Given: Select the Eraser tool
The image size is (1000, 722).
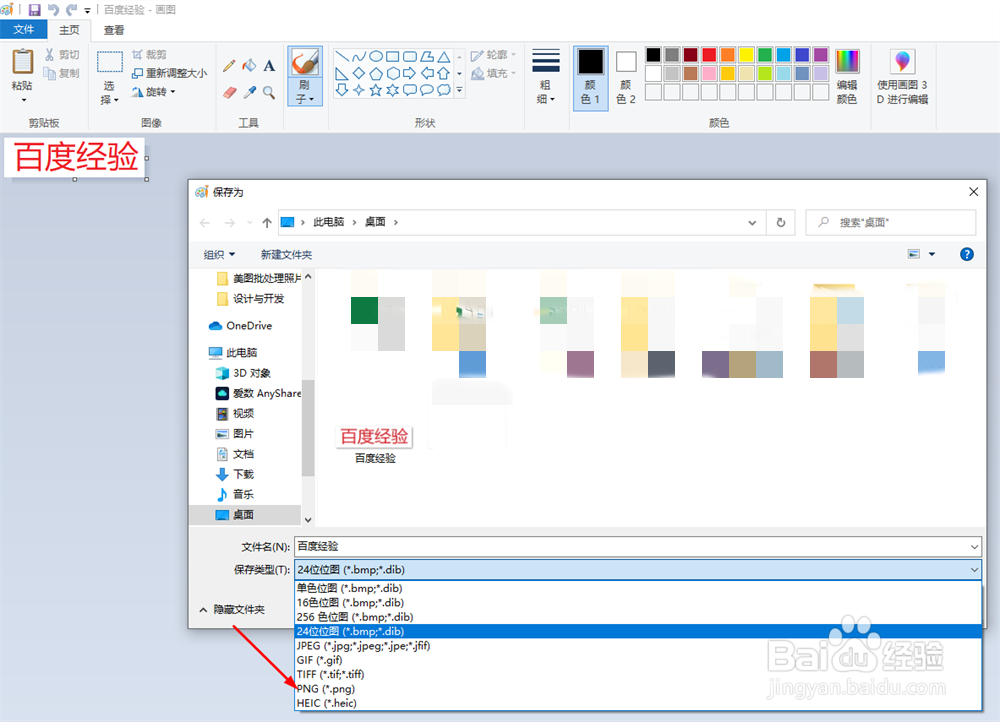Looking at the screenshot, I should (230, 93).
